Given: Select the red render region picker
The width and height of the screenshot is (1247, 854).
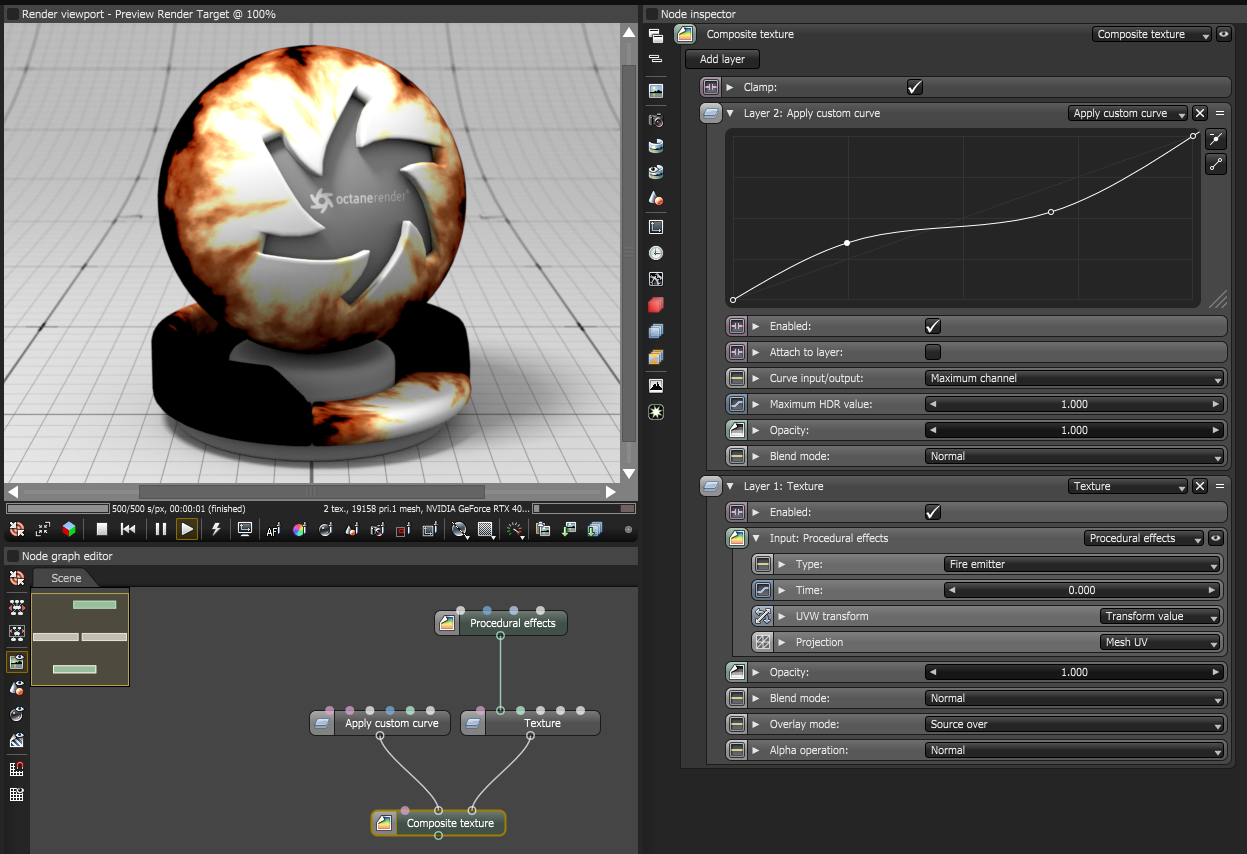Looking at the screenshot, I should (x=403, y=529).
